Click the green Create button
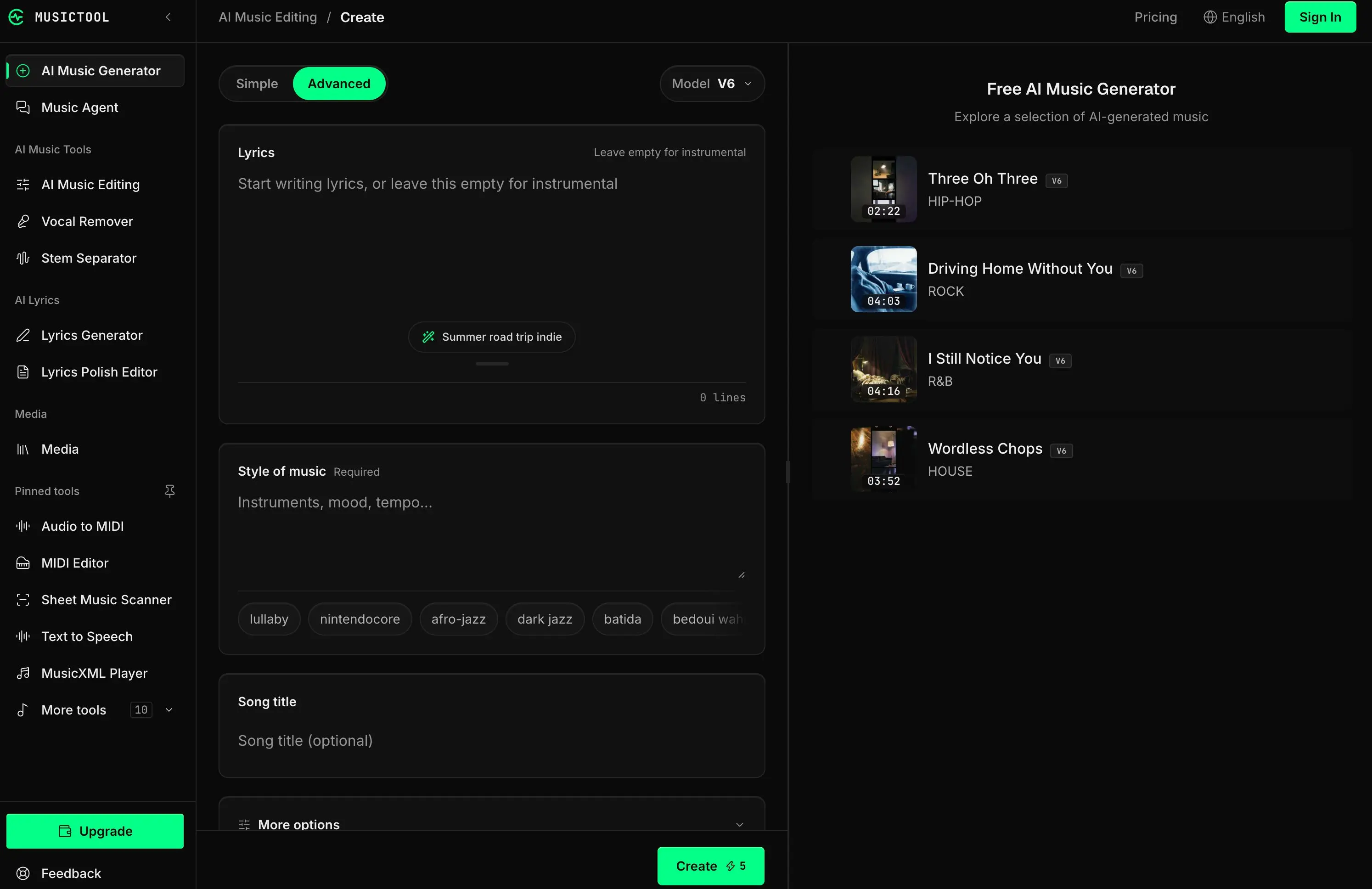The width and height of the screenshot is (1372, 889). tap(711, 866)
